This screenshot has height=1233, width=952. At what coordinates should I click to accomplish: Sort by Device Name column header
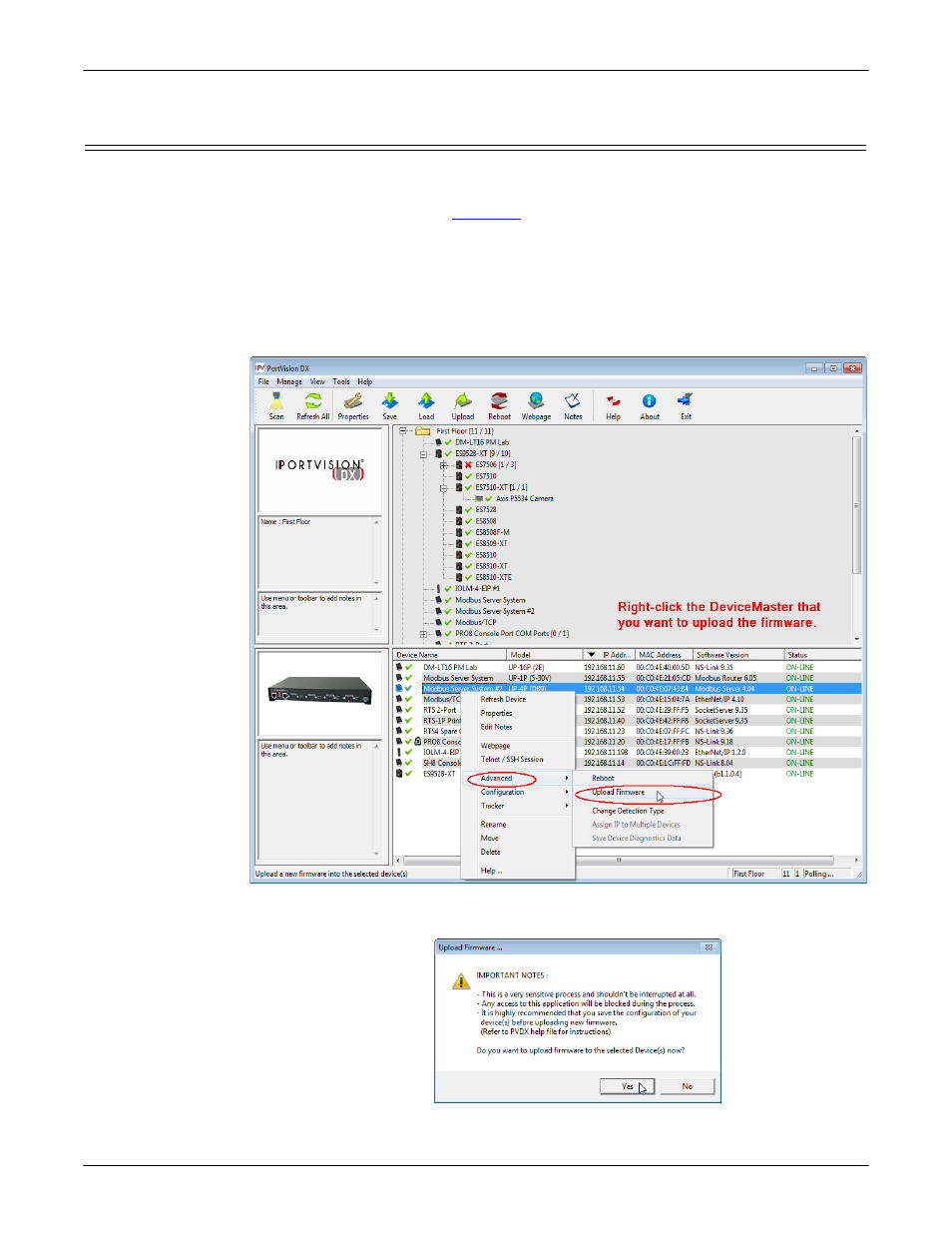[450, 656]
